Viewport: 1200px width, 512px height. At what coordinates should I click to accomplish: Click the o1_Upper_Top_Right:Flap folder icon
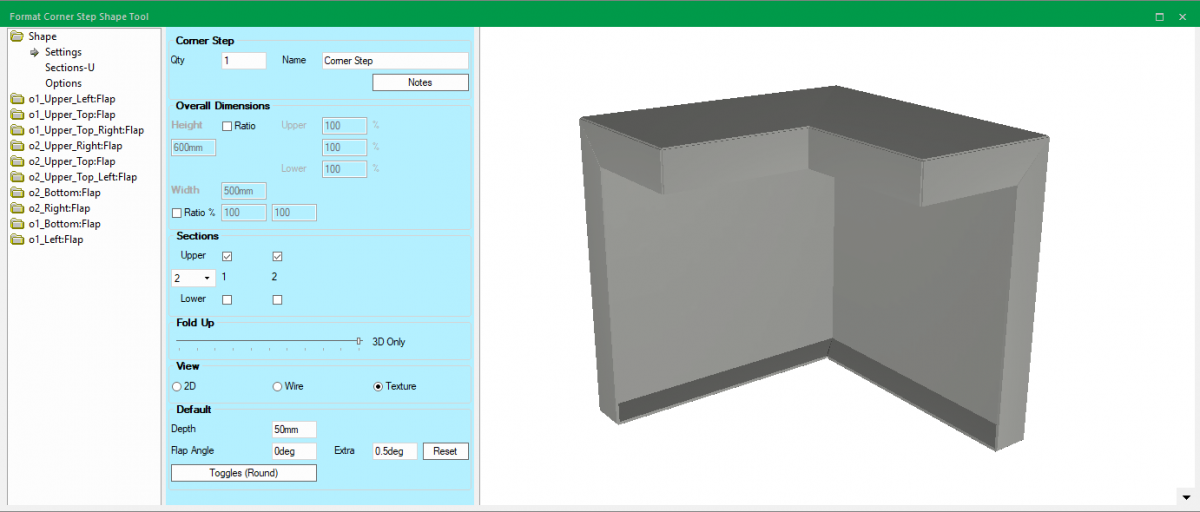point(16,130)
